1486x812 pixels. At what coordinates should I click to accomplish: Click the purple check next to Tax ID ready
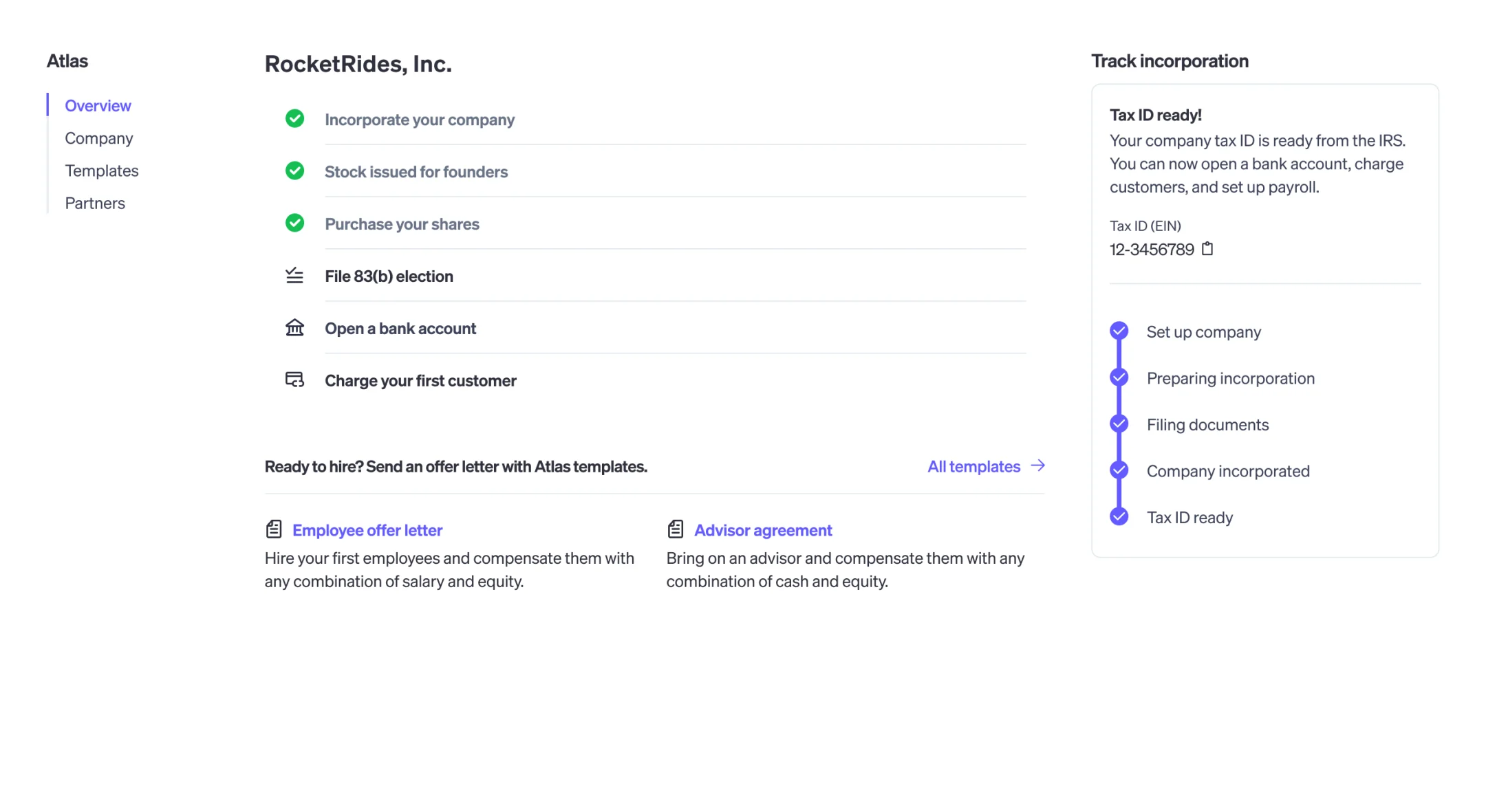click(1119, 517)
